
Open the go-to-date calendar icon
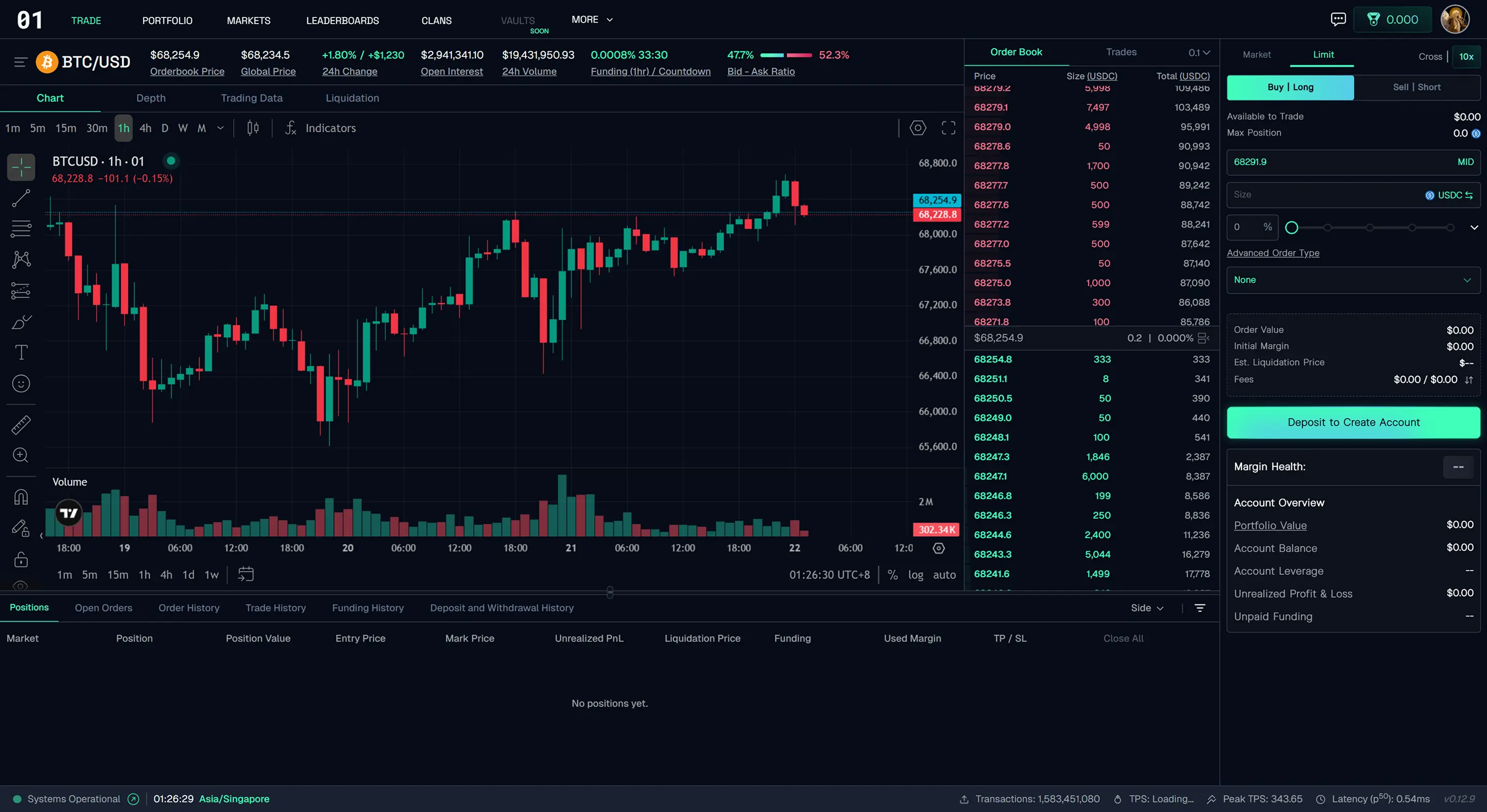point(246,574)
